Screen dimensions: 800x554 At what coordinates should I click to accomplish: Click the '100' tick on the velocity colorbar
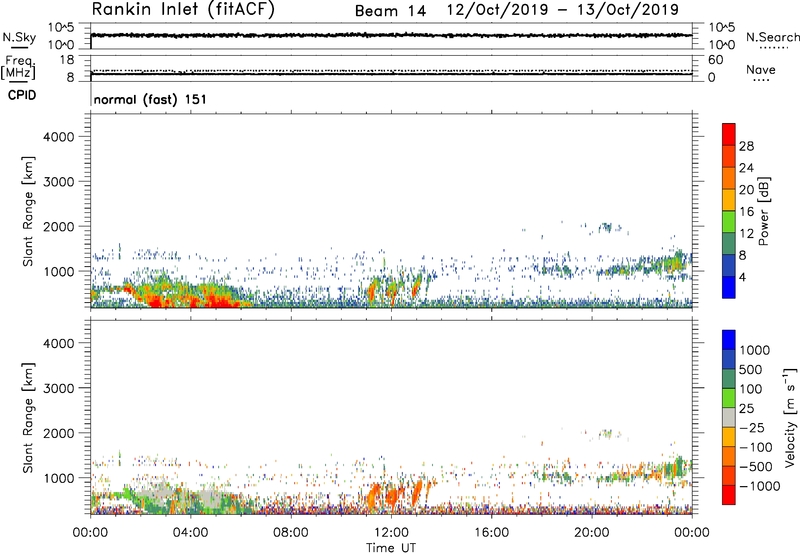[751, 389]
